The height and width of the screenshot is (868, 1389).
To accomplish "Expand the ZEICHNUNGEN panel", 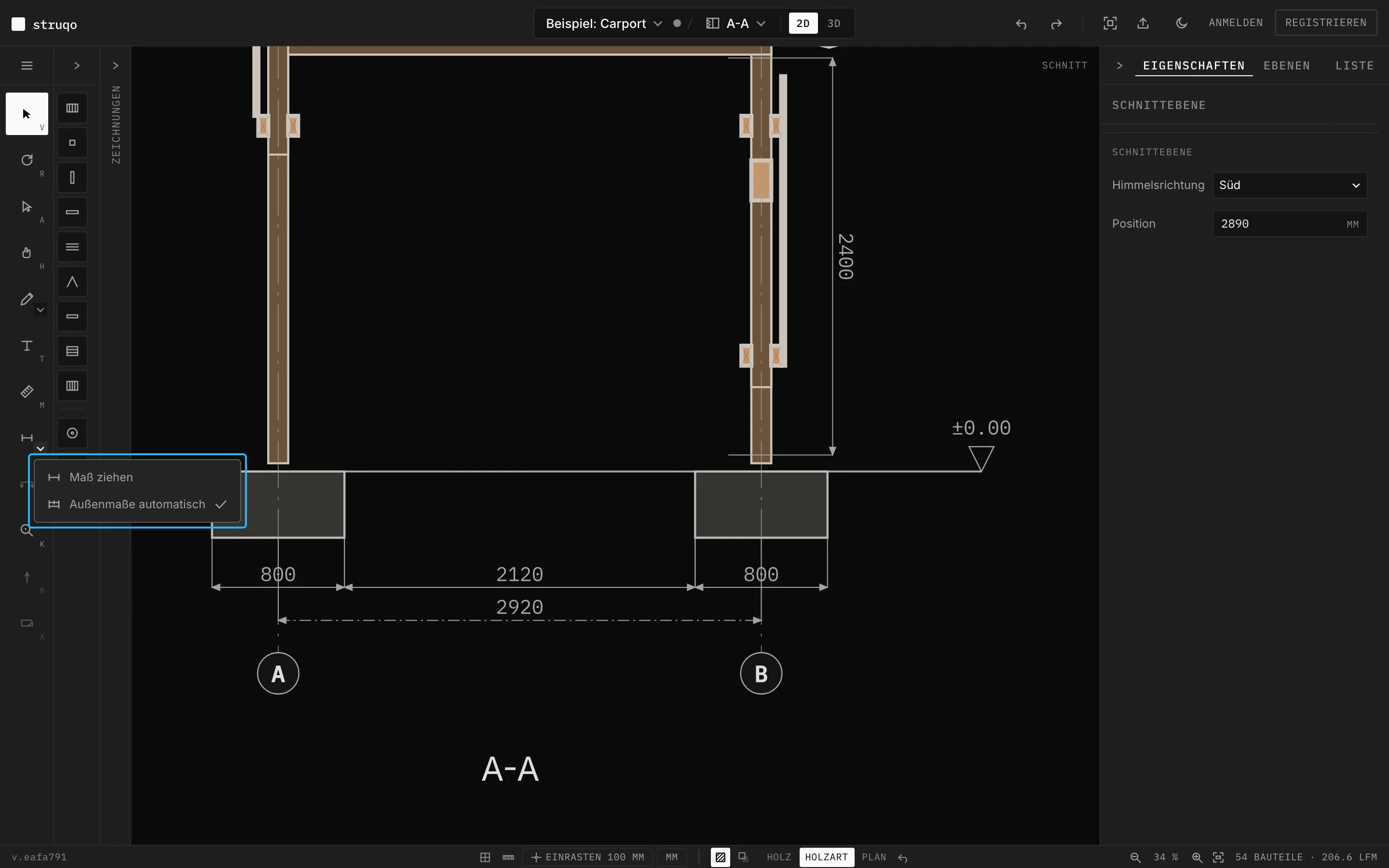I will pos(115,66).
